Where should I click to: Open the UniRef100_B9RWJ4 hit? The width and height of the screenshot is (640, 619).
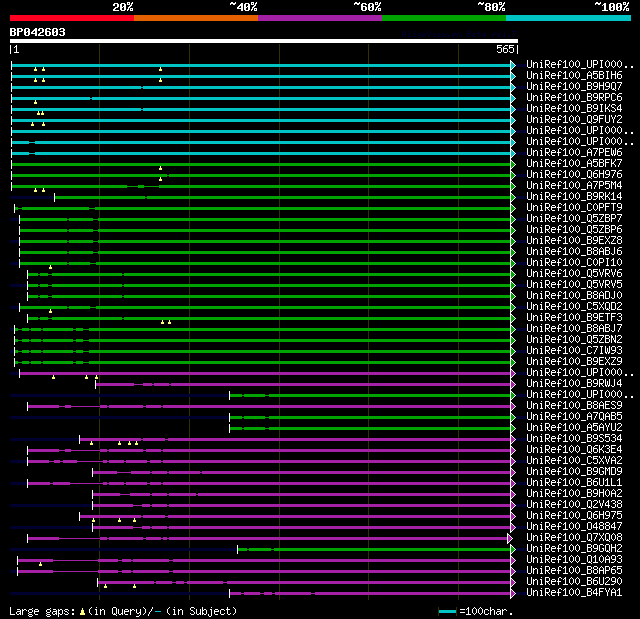[x=574, y=384]
